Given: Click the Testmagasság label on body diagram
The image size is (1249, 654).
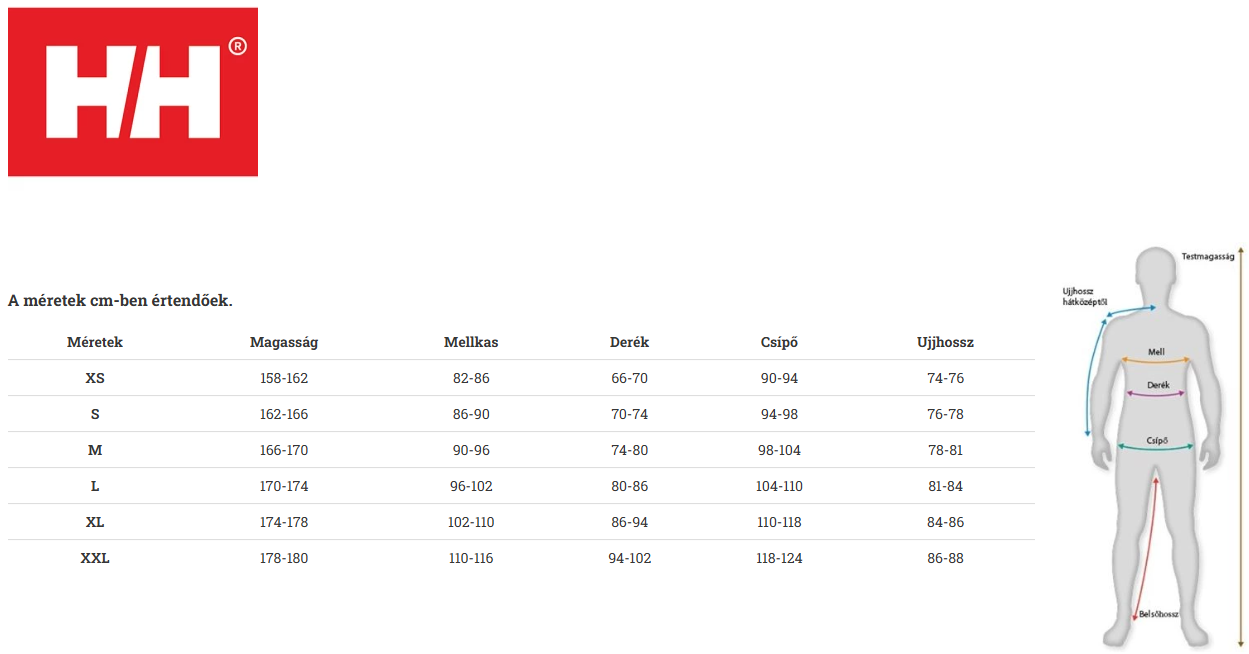Looking at the screenshot, I should [x=1208, y=256].
